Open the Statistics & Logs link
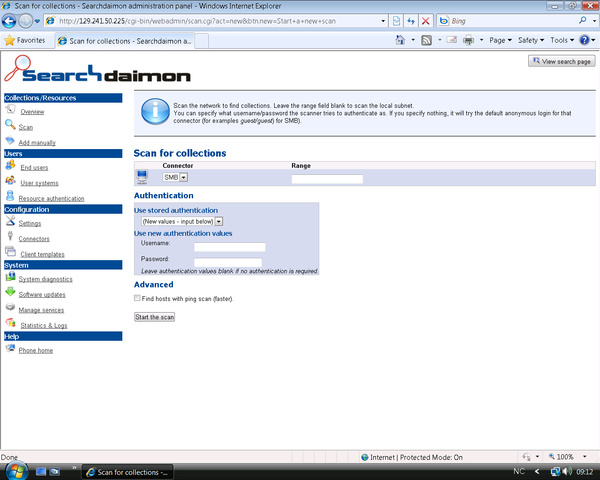600x480 pixels. [44, 325]
